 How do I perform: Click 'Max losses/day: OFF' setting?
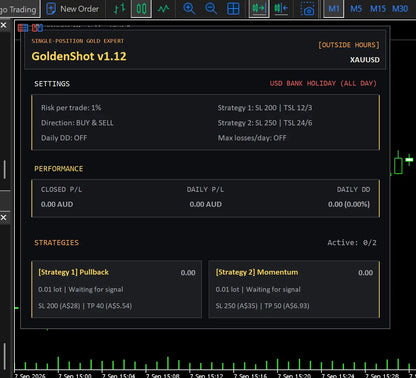point(252,138)
